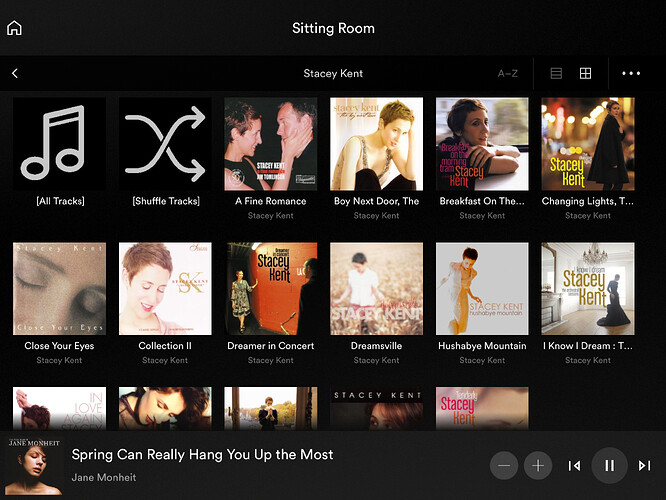Increase volume with the plus button
Image resolution: width=666 pixels, height=500 pixels.
click(538, 466)
